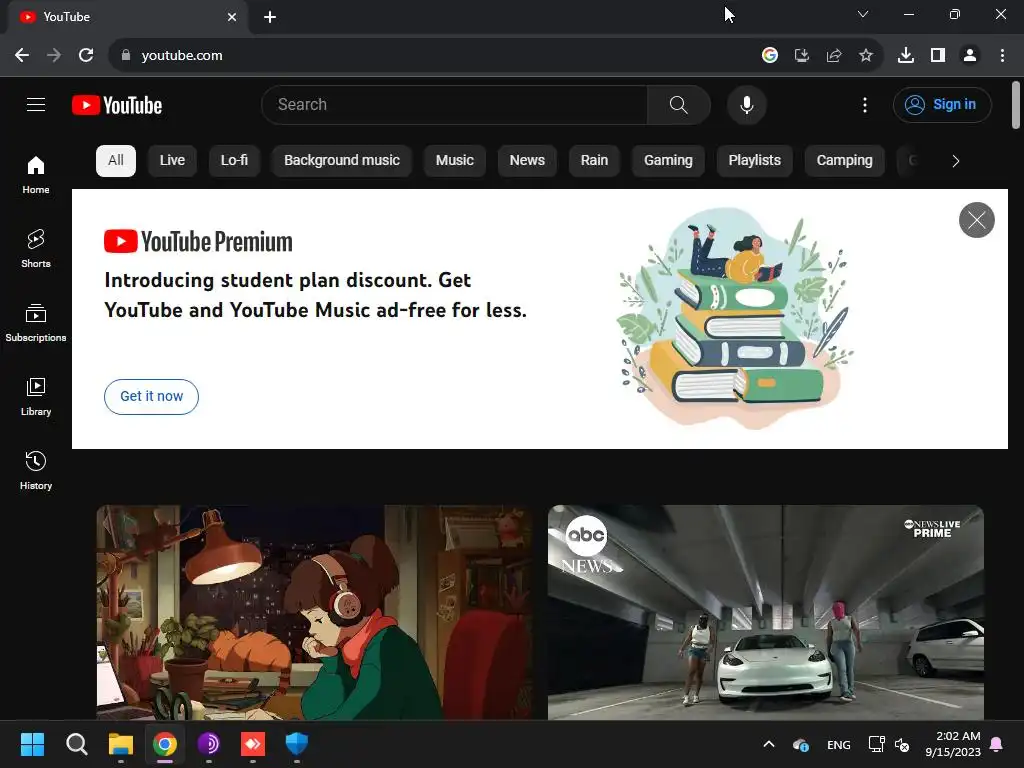Click the YouTube Premium logo in banner
Viewport: 1024px width, 768px height.
click(x=198, y=241)
